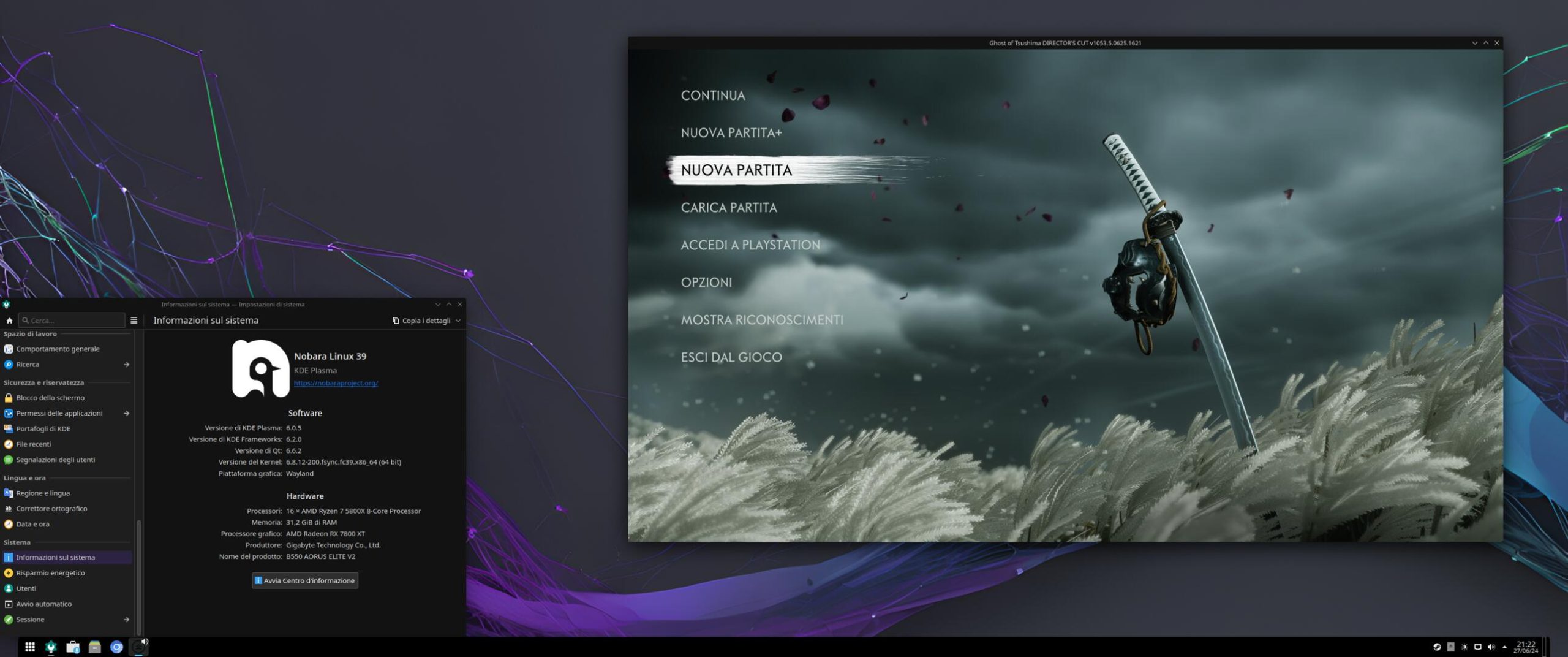Expand the Ricerca submenu arrow
1568x657 pixels.
[126, 365]
